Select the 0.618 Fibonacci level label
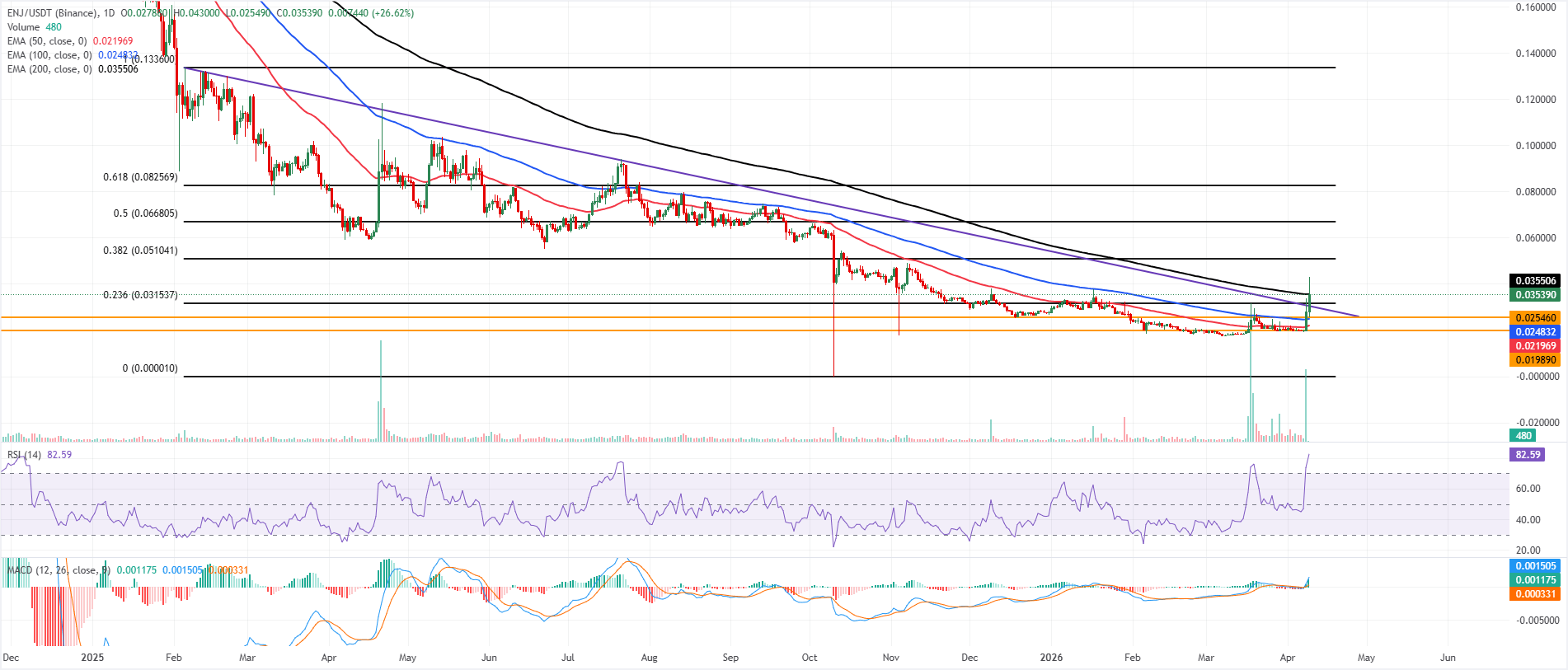The image size is (1568, 670). (139, 177)
